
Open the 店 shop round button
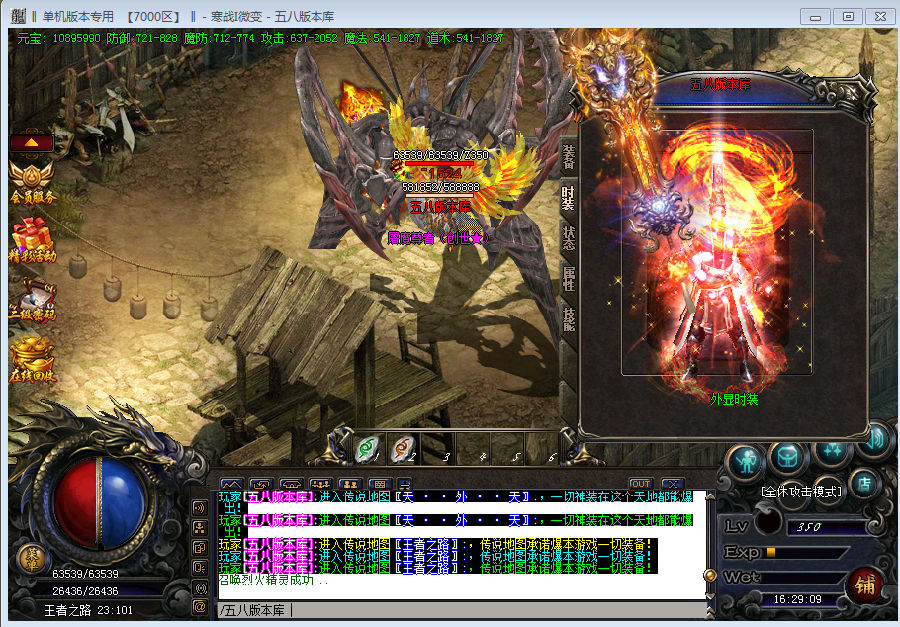pos(864,485)
